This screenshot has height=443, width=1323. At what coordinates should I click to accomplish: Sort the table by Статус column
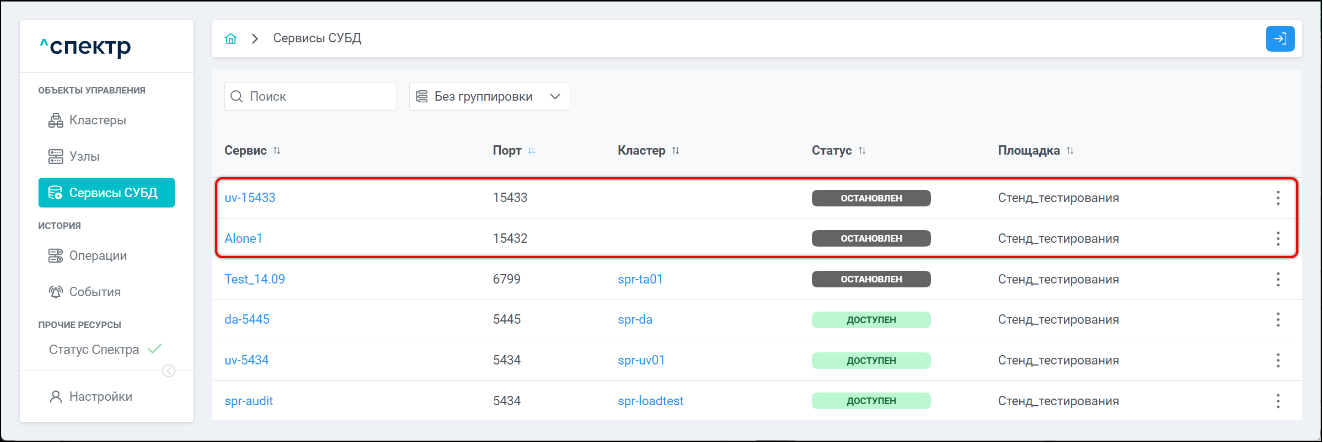pos(861,151)
